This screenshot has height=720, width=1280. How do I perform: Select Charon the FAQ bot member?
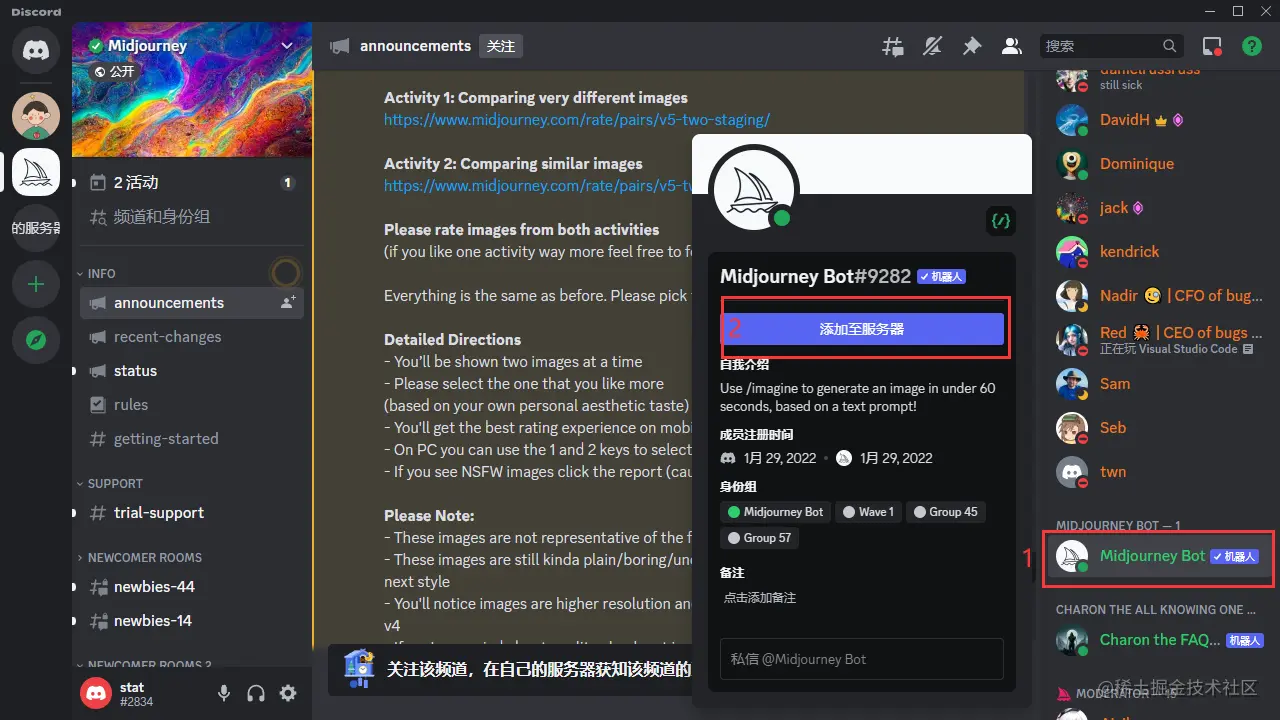[x=1160, y=641]
